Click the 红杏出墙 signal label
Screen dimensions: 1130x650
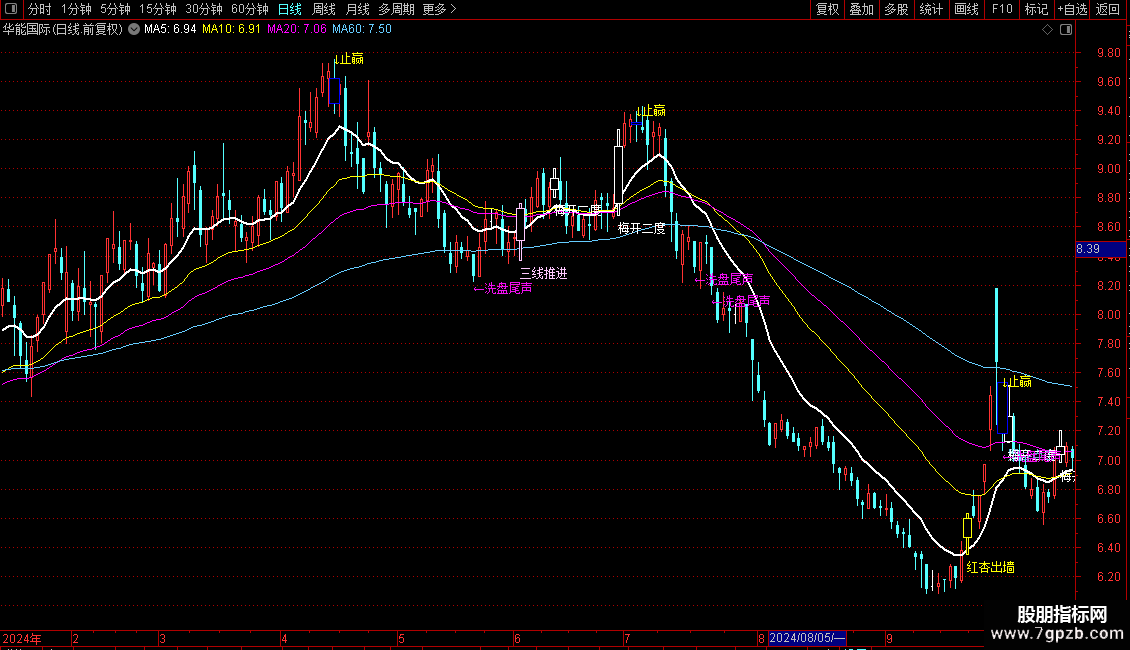click(990, 568)
